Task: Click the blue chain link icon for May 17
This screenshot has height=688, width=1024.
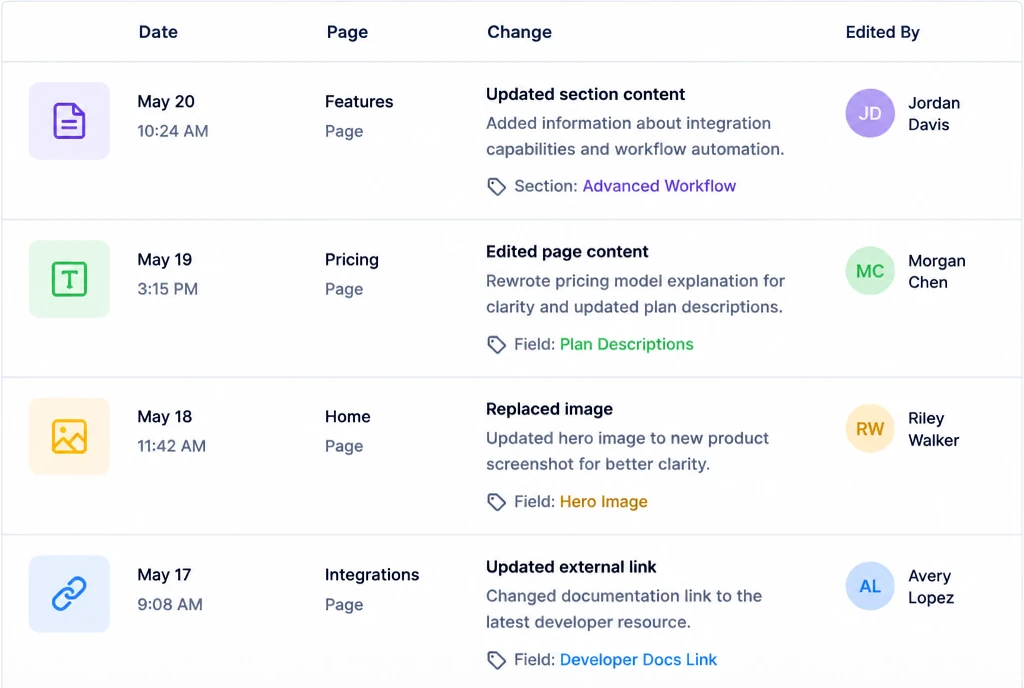Action: pos(69,593)
